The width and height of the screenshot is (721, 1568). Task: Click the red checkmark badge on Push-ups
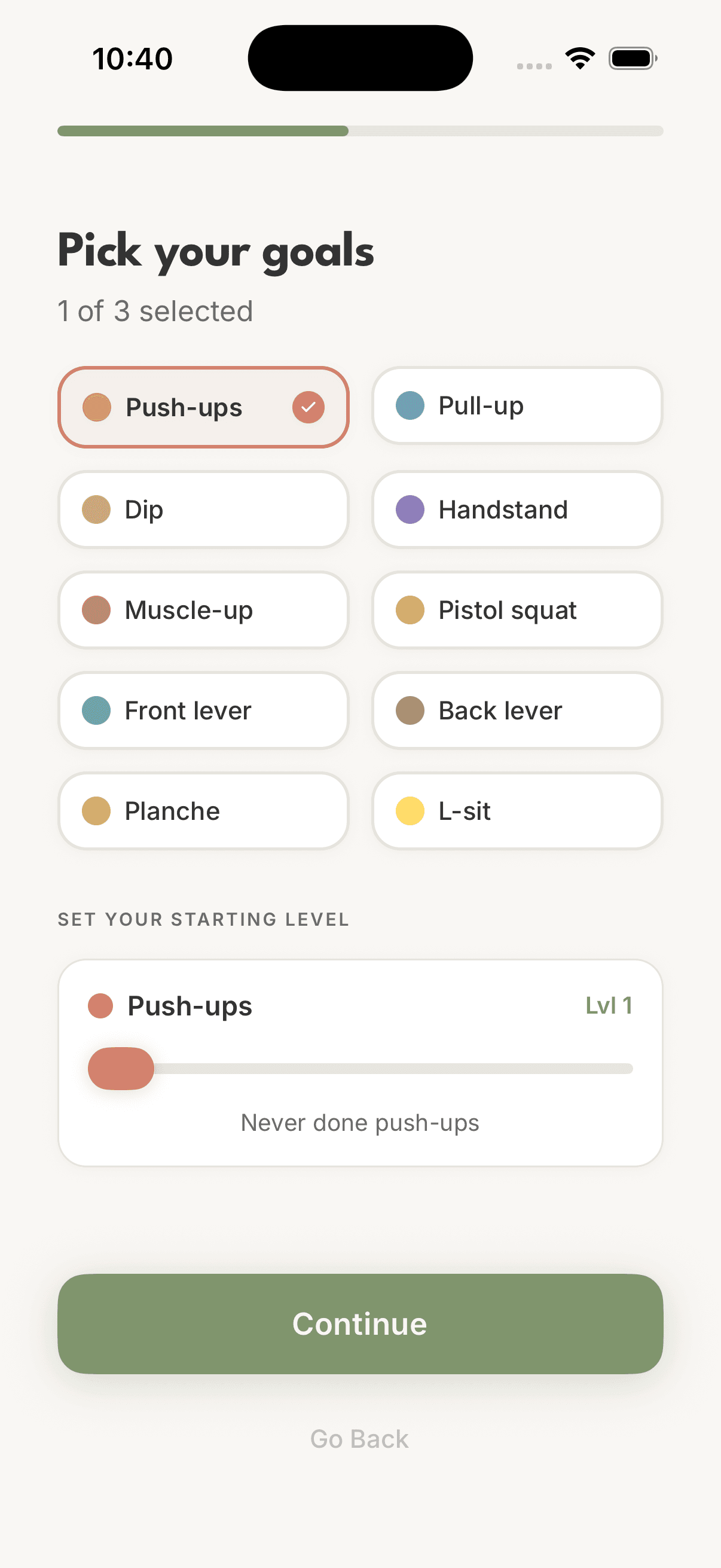(x=308, y=407)
